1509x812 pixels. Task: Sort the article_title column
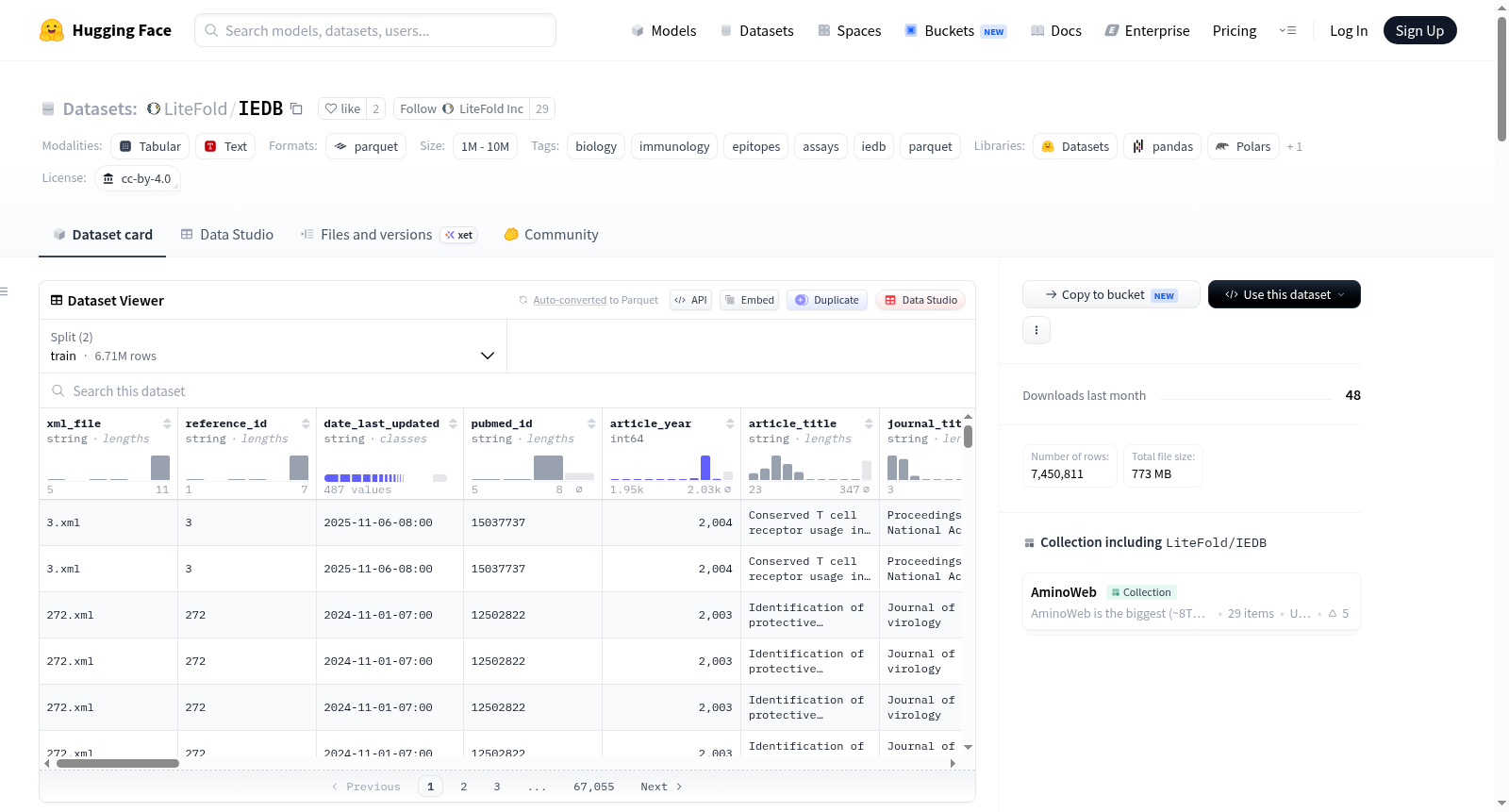click(x=869, y=423)
